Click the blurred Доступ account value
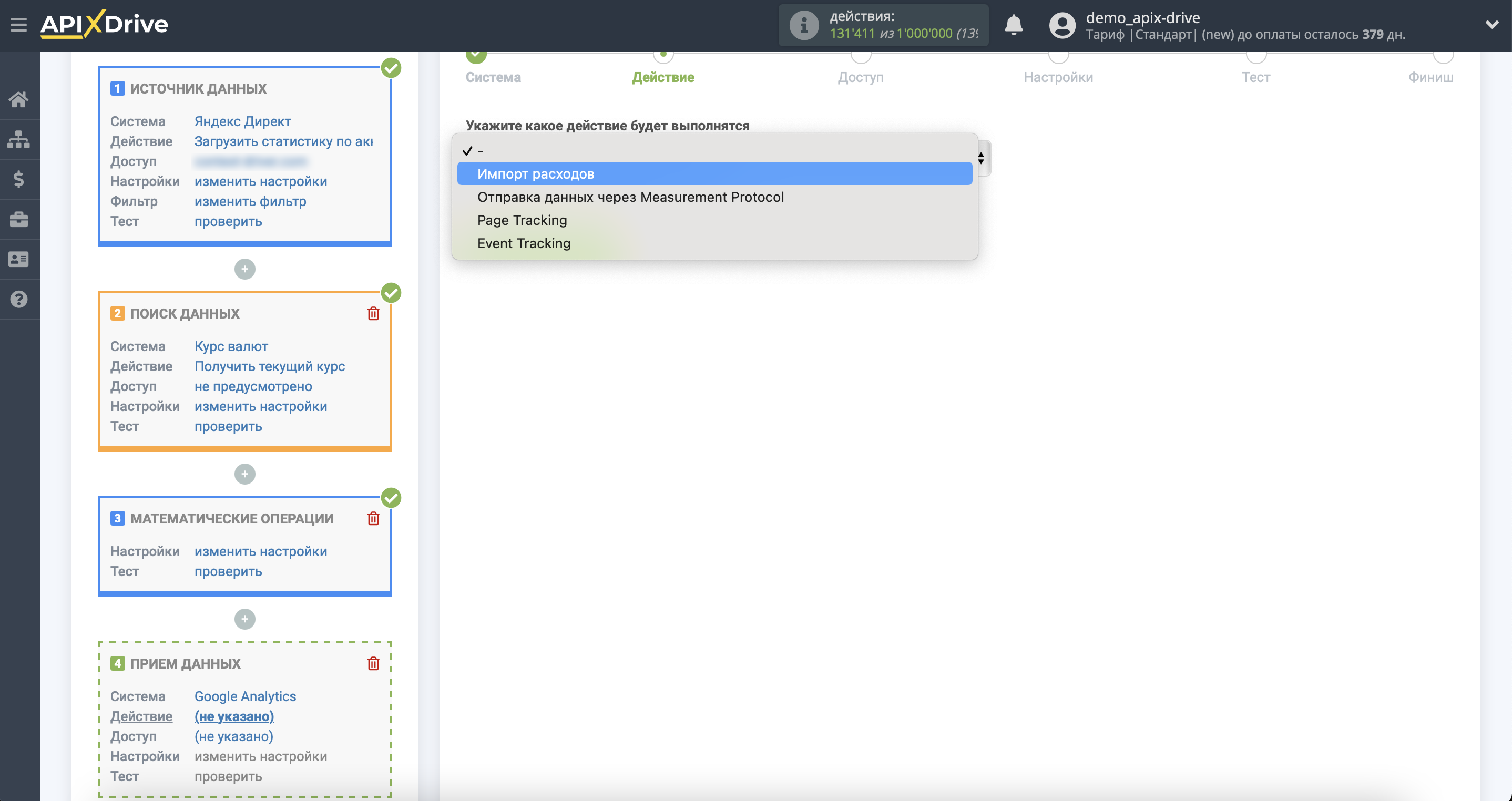 (251, 161)
